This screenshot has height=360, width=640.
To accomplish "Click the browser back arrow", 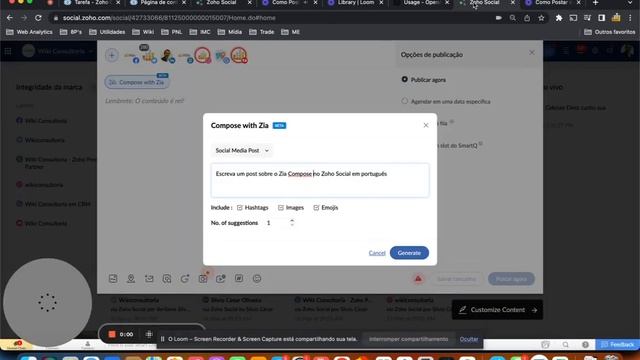I will 10,18.
